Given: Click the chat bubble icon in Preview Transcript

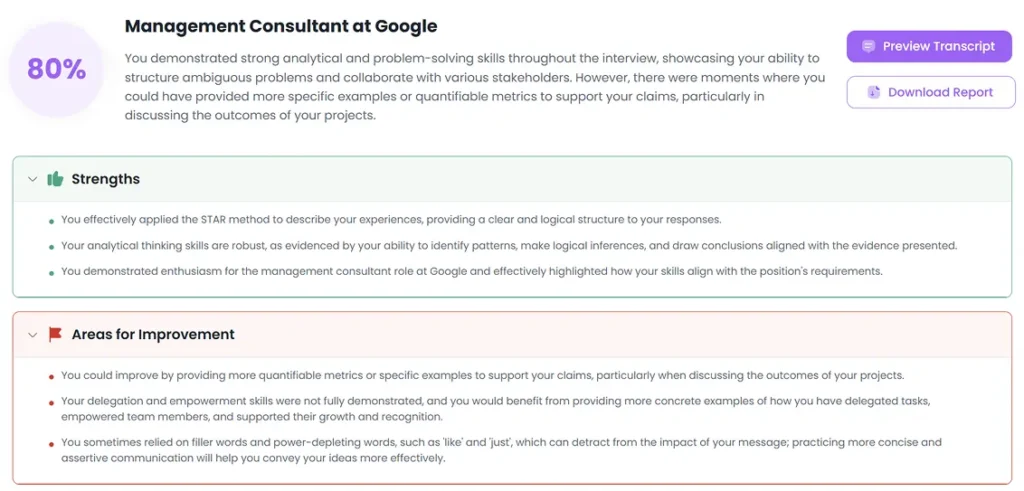Looking at the screenshot, I should (x=868, y=46).
